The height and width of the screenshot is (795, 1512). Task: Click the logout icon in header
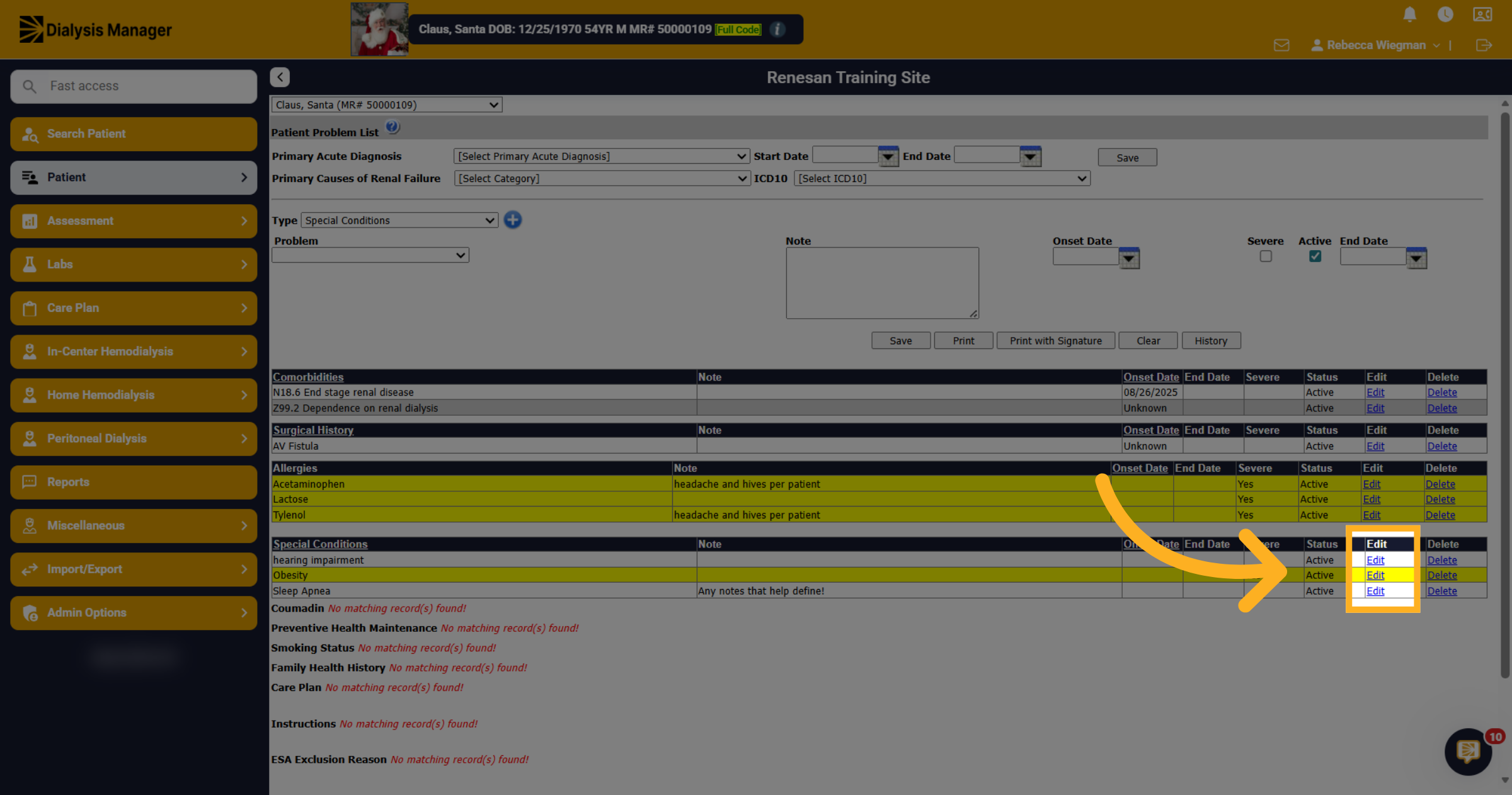coord(1484,45)
